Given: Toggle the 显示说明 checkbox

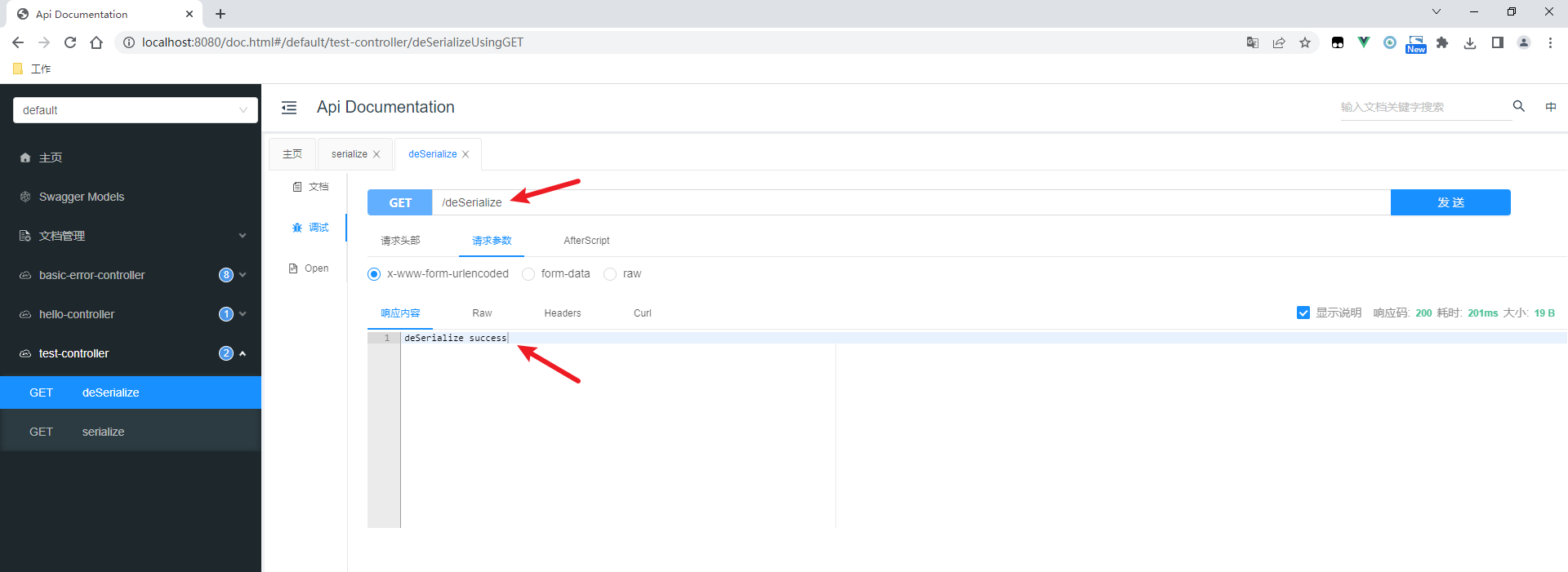Looking at the screenshot, I should 1303,313.
